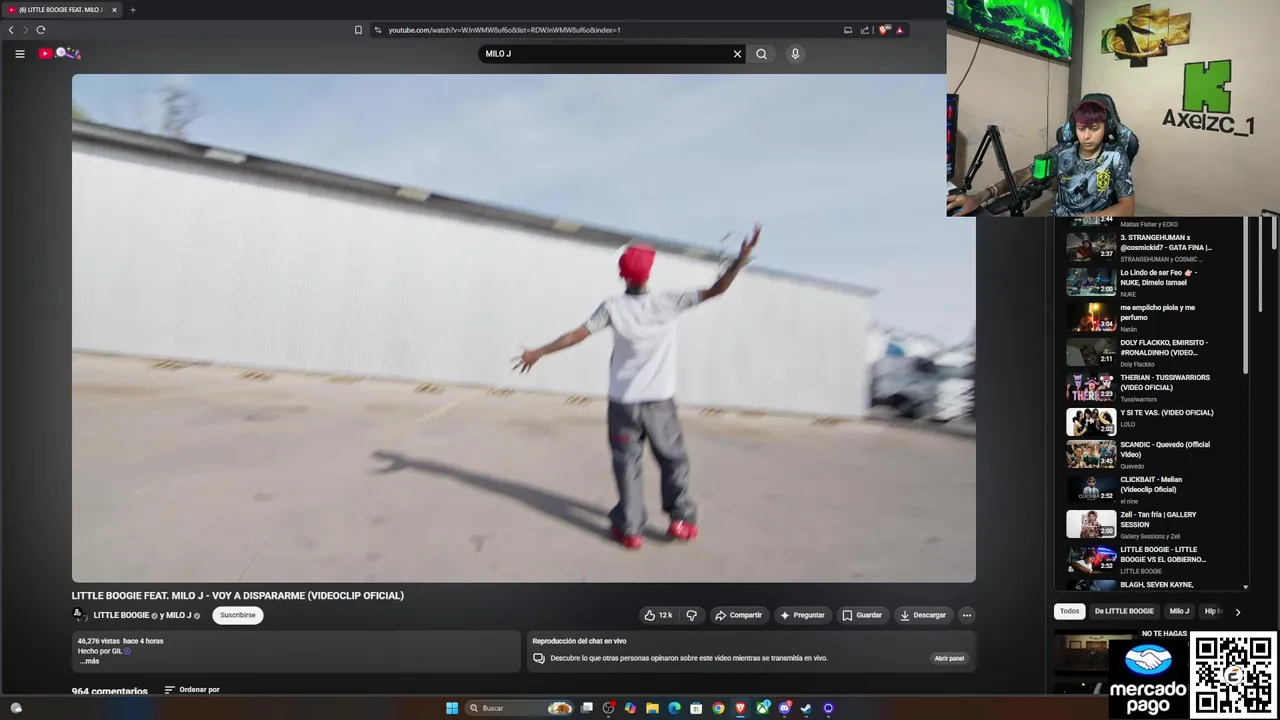Open THERIAN - TUSSIWARRIORS thumbnail
The height and width of the screenshot is (720, 1280).
coord(1091,387)
